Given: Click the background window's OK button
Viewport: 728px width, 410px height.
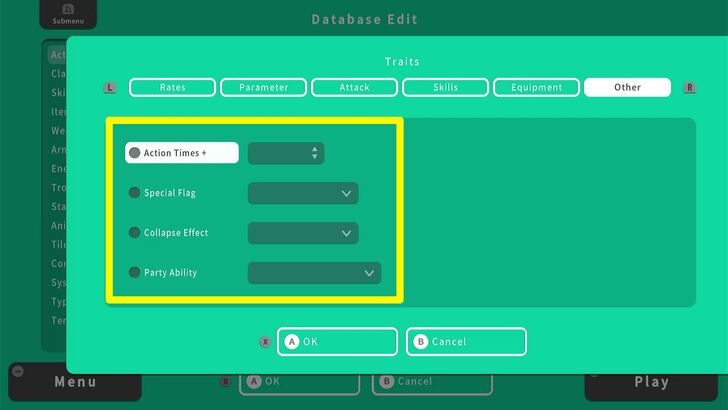Looking at the screenshot, I should click(x=299, y=383).
